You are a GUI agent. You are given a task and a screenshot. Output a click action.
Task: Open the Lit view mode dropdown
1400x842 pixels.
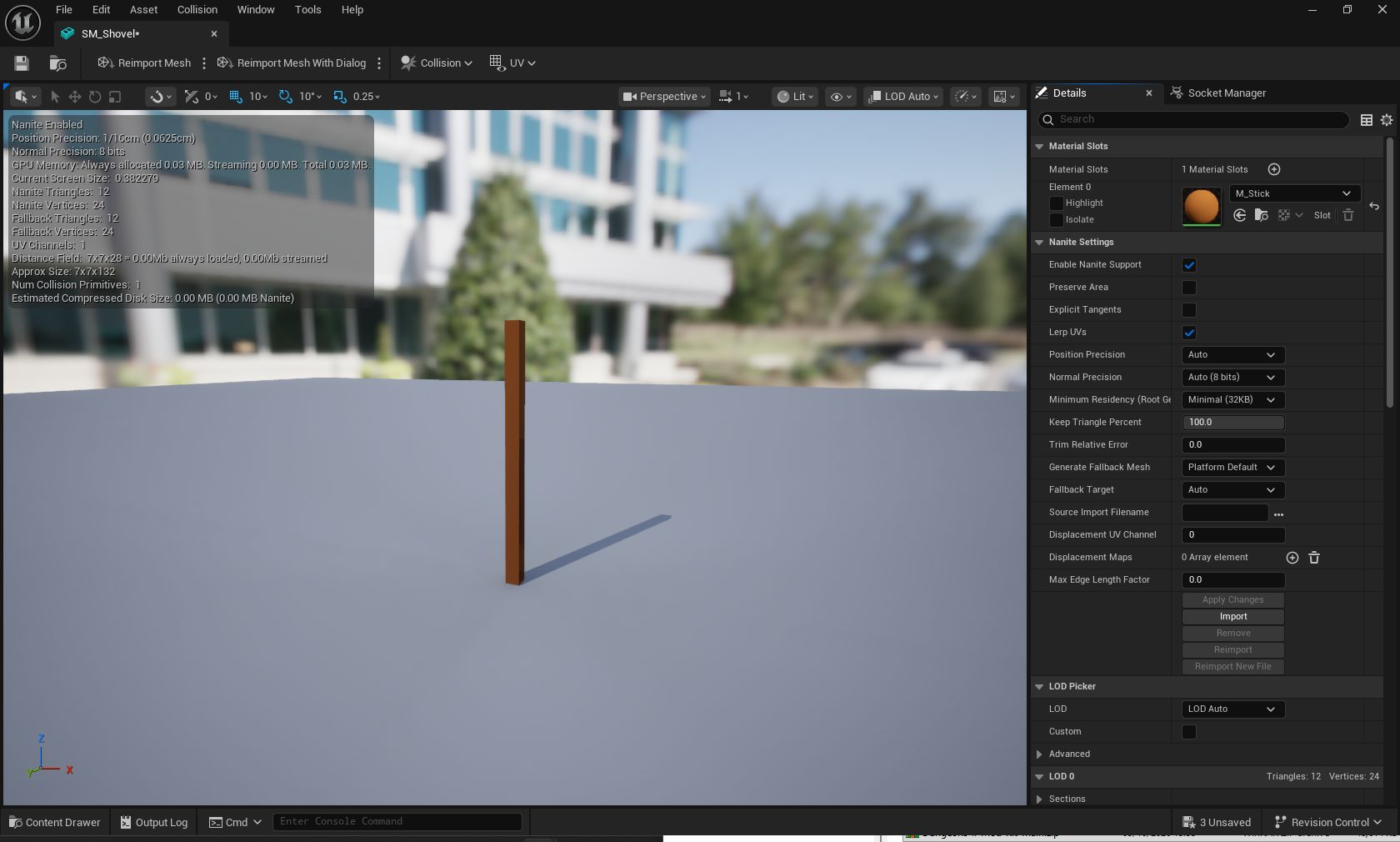coord(795,97)
